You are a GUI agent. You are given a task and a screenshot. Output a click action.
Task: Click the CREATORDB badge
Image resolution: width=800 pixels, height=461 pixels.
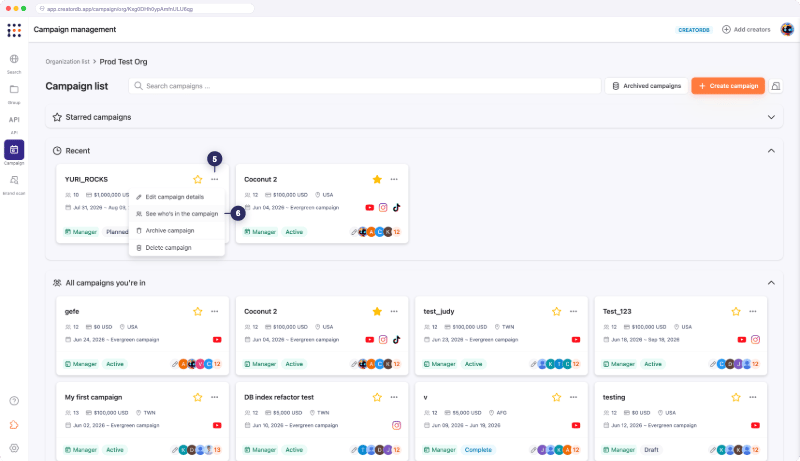pos(694,30)
